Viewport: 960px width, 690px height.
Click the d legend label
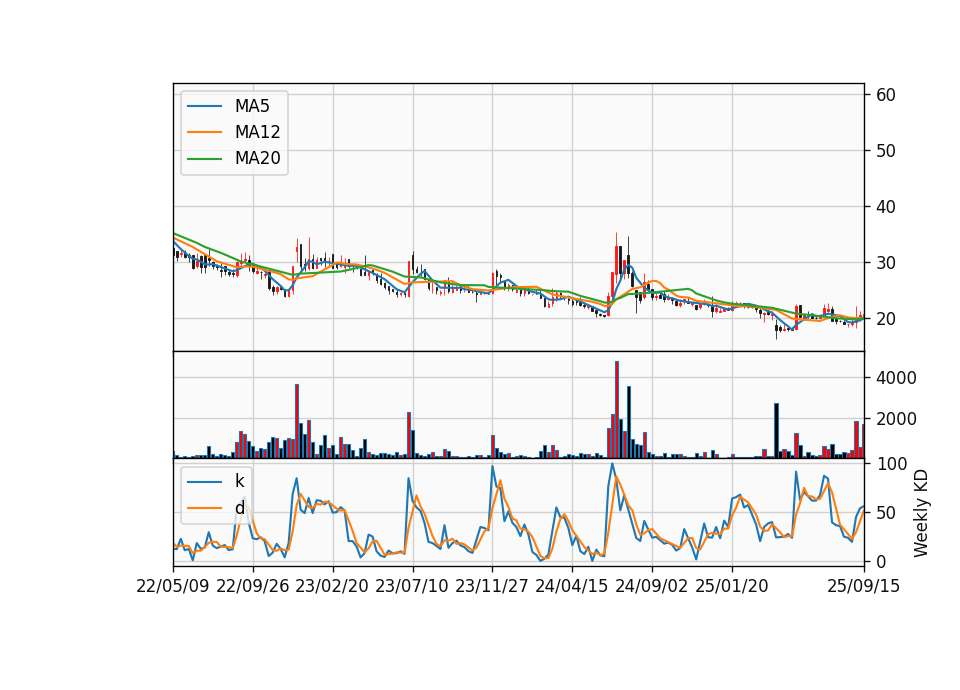coord(239,508)
